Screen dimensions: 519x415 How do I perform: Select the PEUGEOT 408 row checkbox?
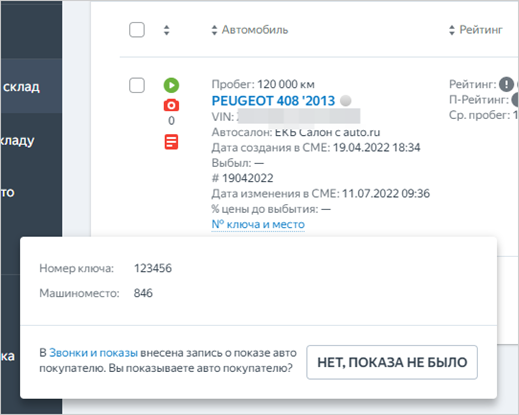coord(137,85)
